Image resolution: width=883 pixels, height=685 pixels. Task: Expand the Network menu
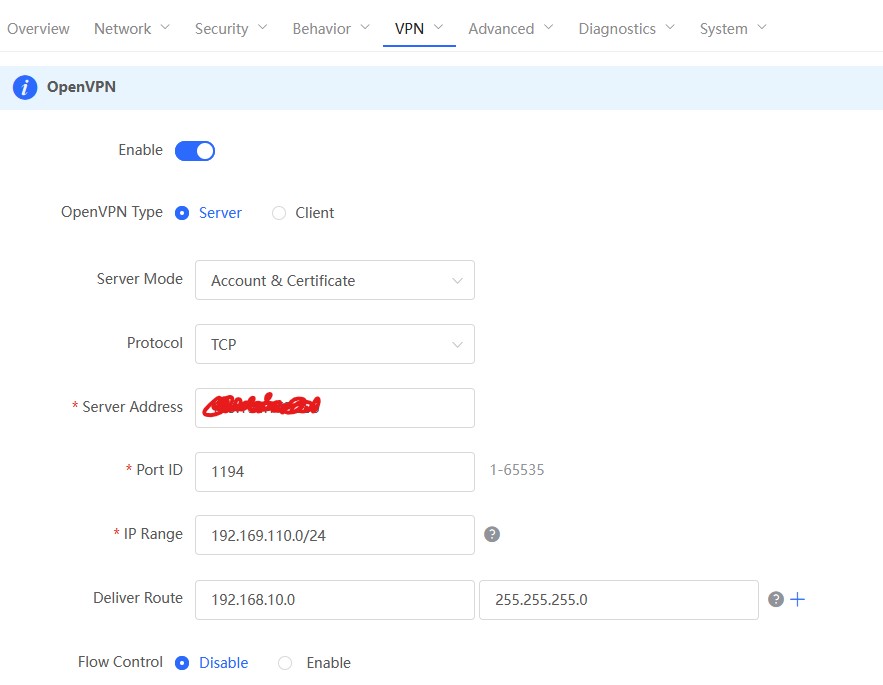131,28
